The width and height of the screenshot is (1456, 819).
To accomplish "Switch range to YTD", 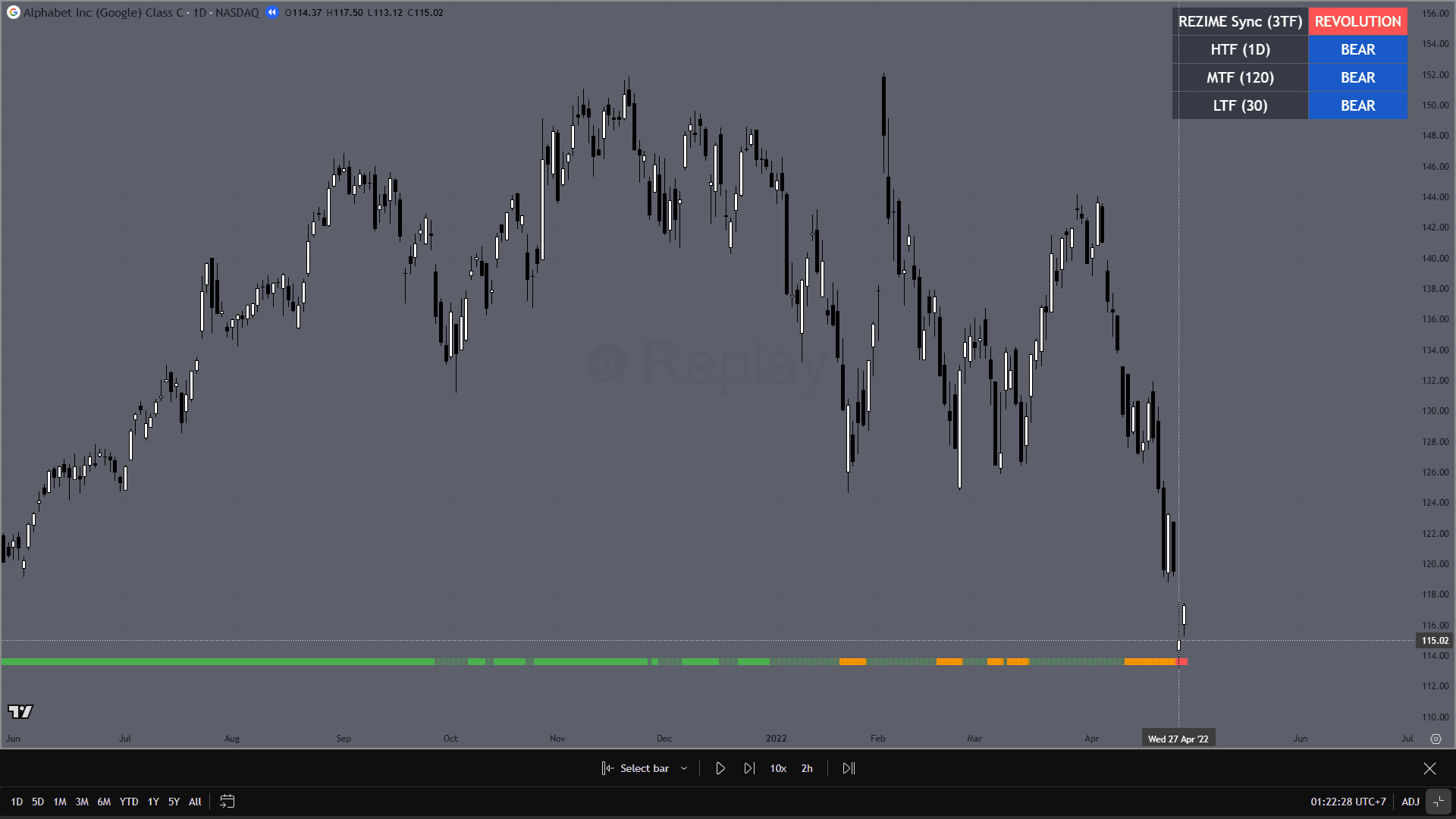I will coord(129,802).
